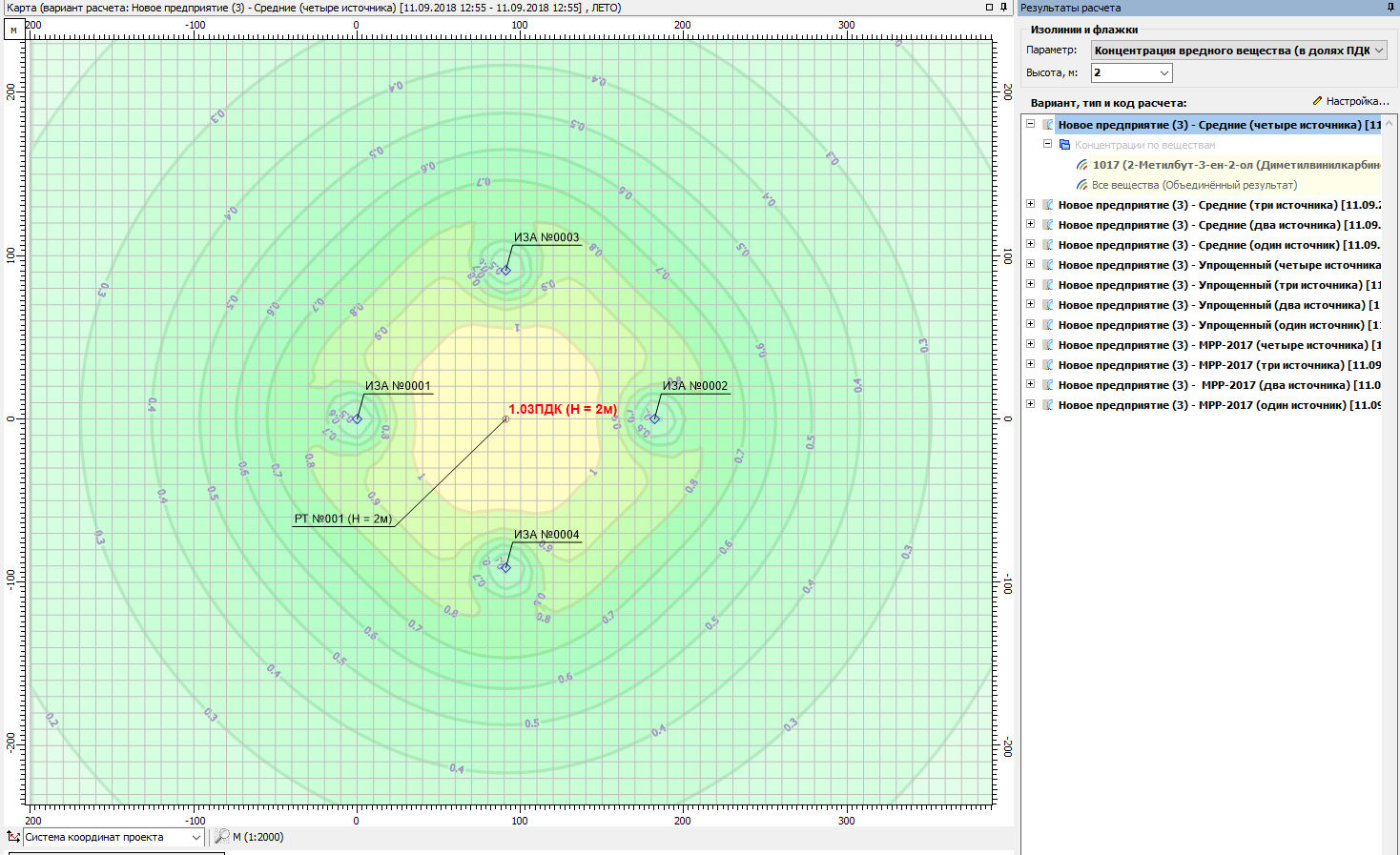The width and height of the screenshot is (1400, 855).
Task: Select Все вещества (Объединённый результат) item
Action: 1194,185
